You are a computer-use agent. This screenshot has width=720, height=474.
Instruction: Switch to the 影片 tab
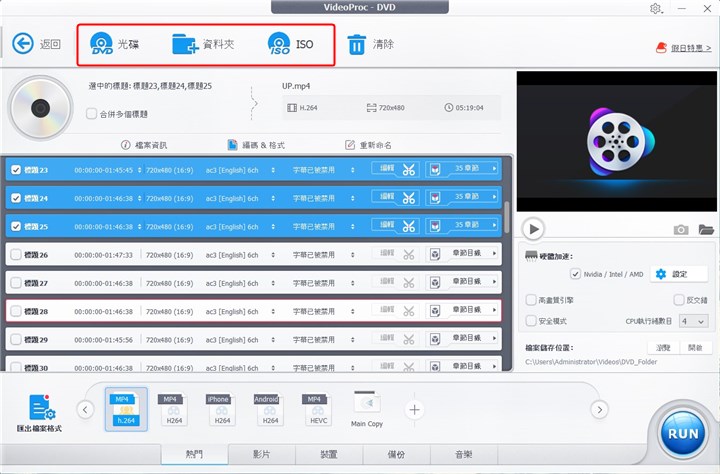click(x=262, y=454)
